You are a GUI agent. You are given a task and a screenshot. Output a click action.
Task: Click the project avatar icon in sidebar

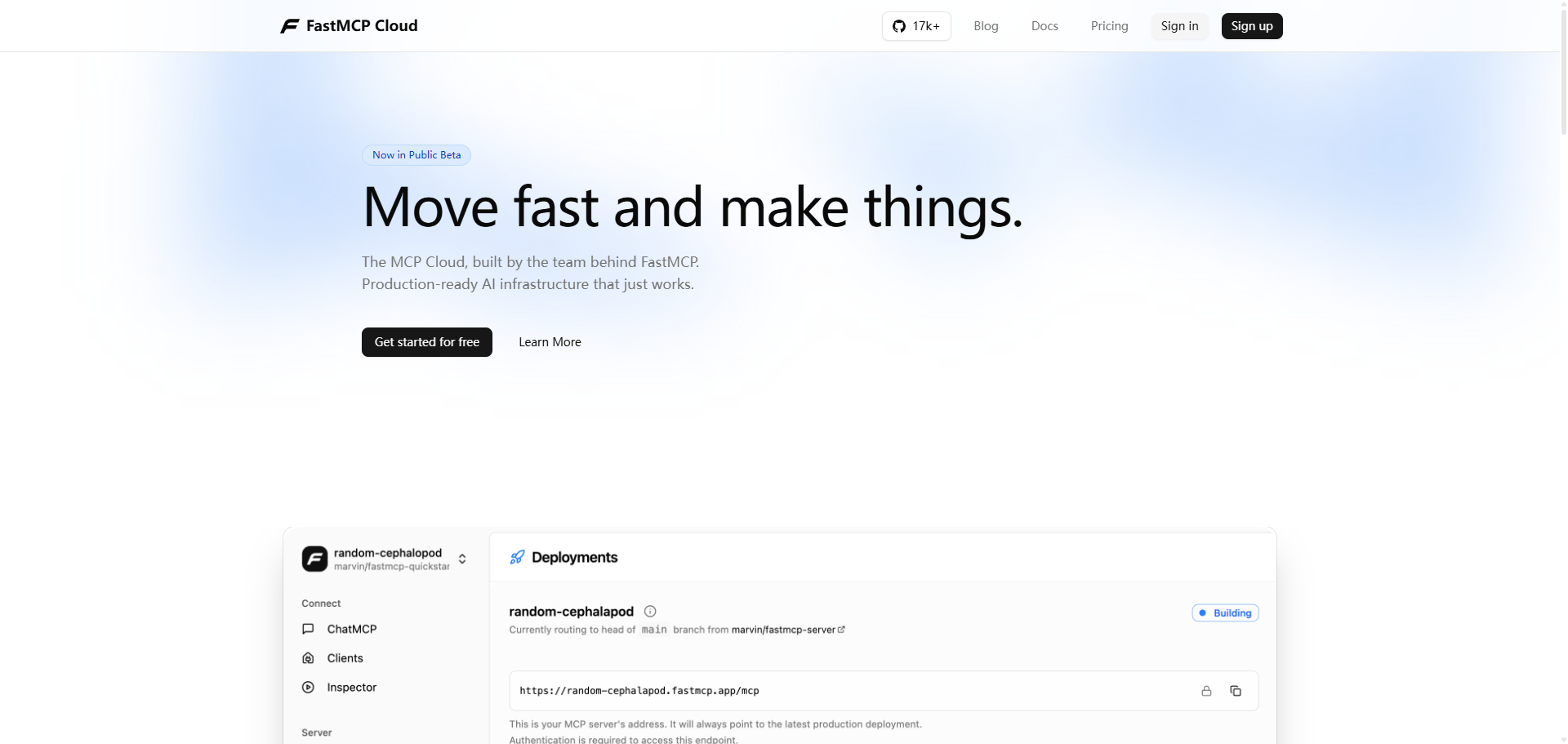click(x=314, y=559)
